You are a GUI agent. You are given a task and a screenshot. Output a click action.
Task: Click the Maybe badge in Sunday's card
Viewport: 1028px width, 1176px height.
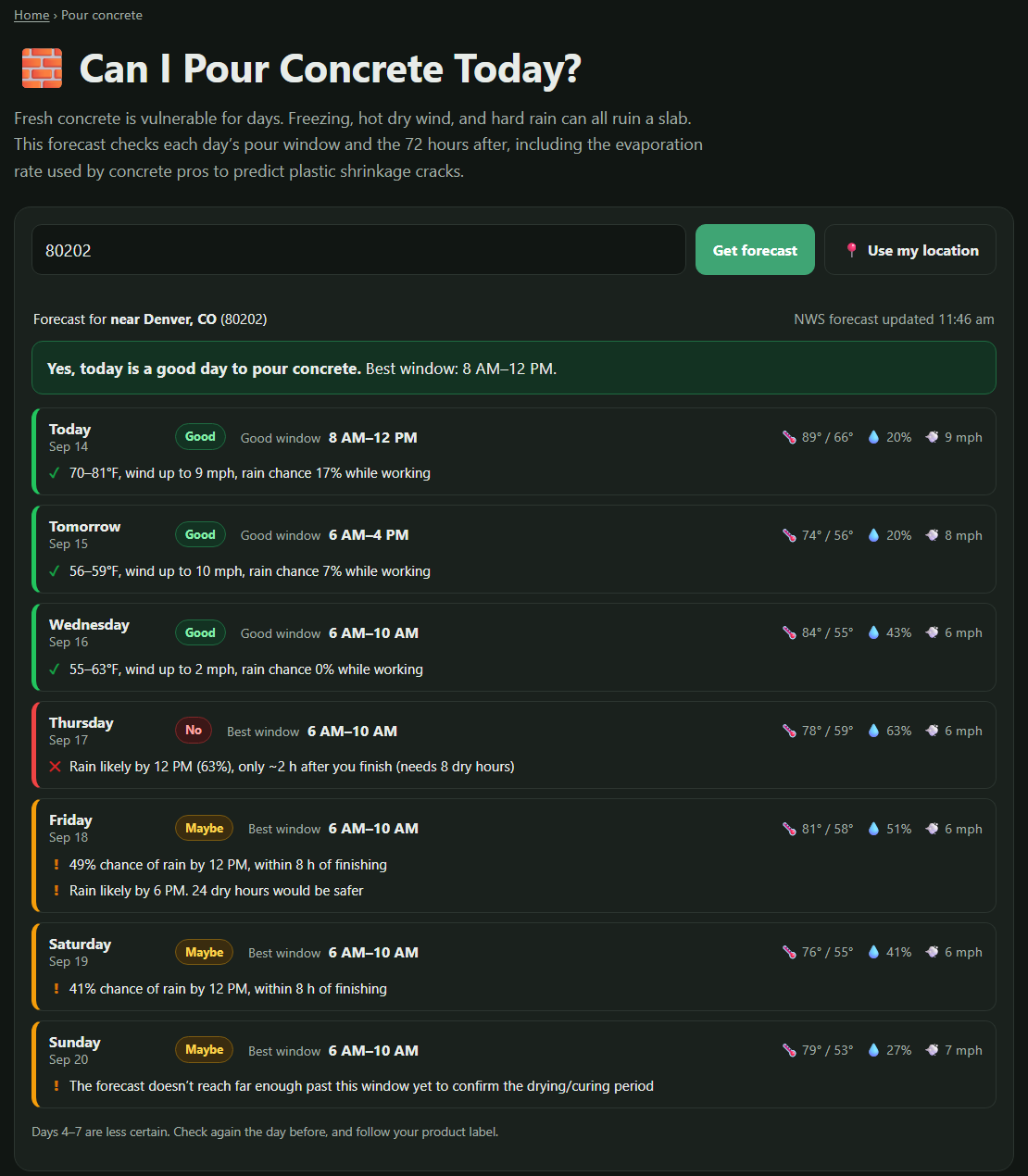click(x=204, y=1050)
